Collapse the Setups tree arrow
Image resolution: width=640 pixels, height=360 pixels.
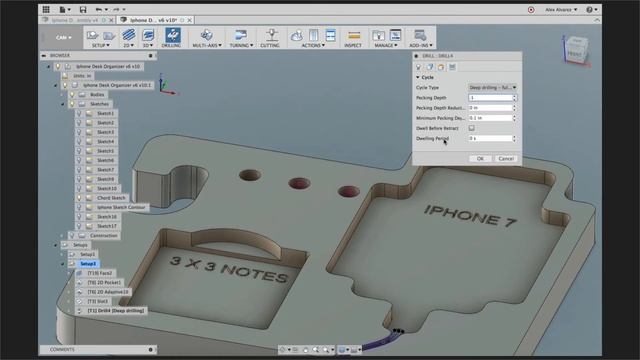(x=56, y=245)
